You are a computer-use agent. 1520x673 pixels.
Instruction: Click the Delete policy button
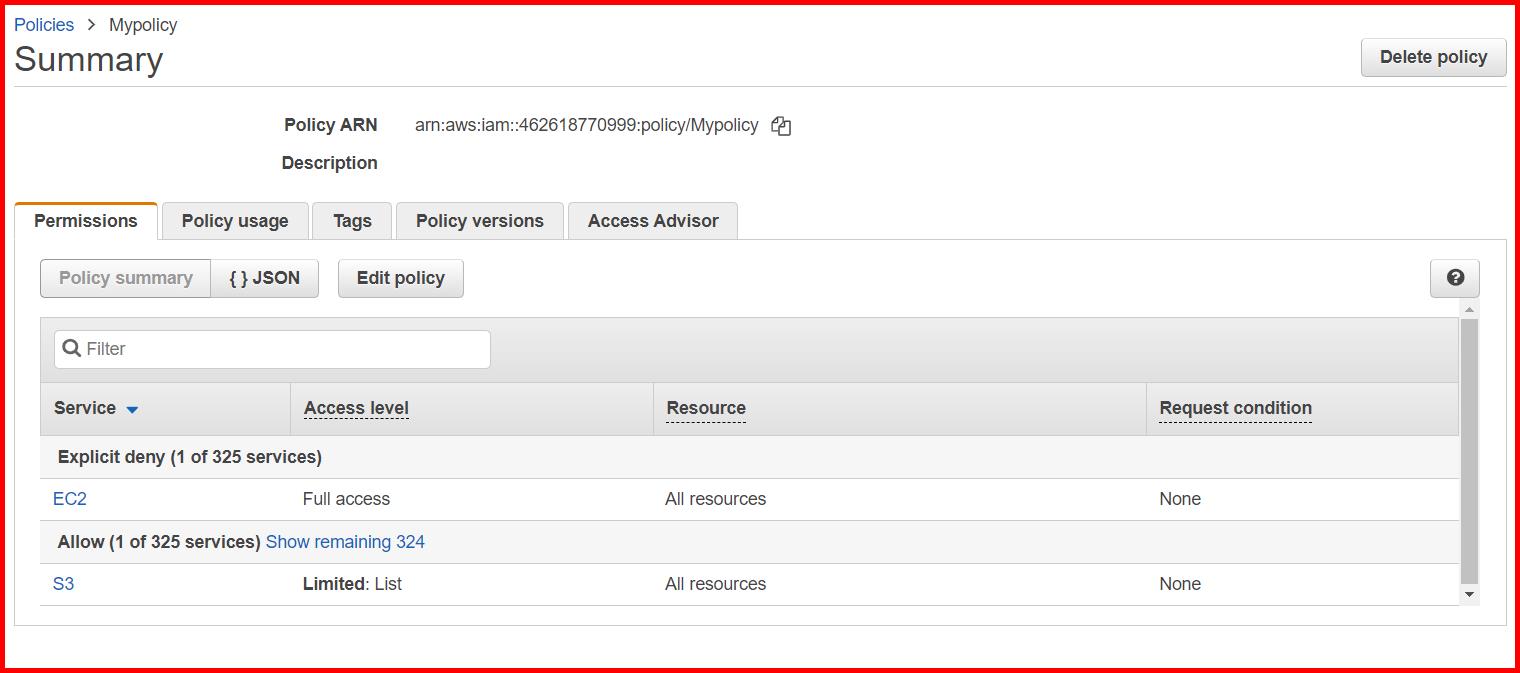pyautogui.click(x=1433, y=57)
